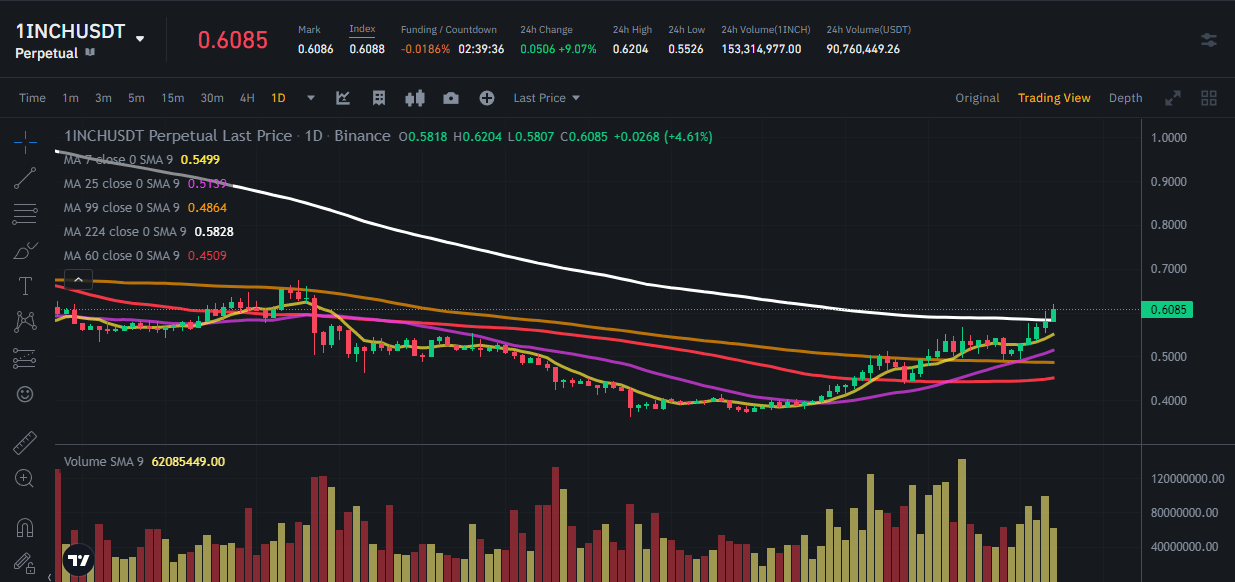Click the MA 99 indicator legend
Image resolution: width=1235 pixels, height=582 pixels.
click(145, 208)
